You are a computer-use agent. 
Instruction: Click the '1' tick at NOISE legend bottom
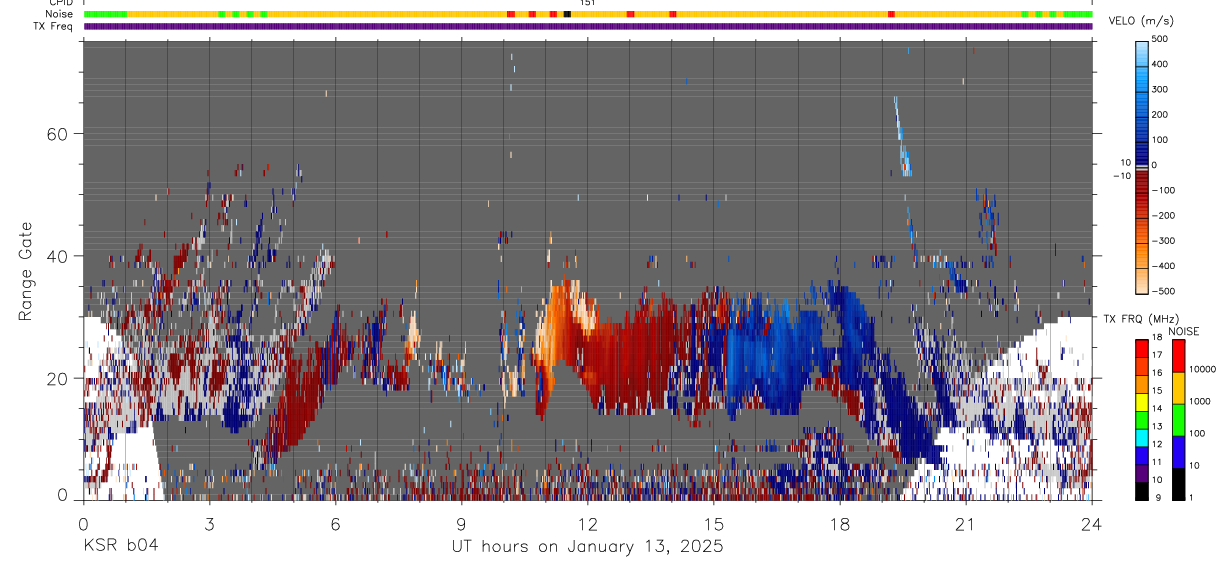(1193, 497)
